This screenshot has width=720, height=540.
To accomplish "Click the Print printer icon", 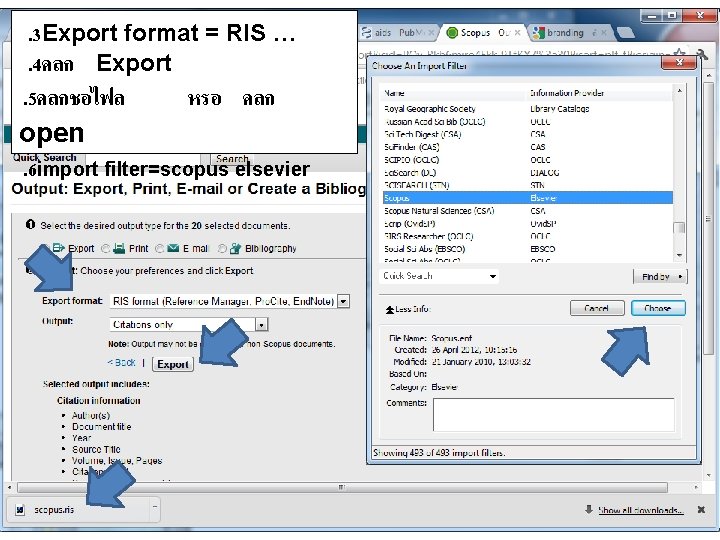I will click(x=119, y=248).
